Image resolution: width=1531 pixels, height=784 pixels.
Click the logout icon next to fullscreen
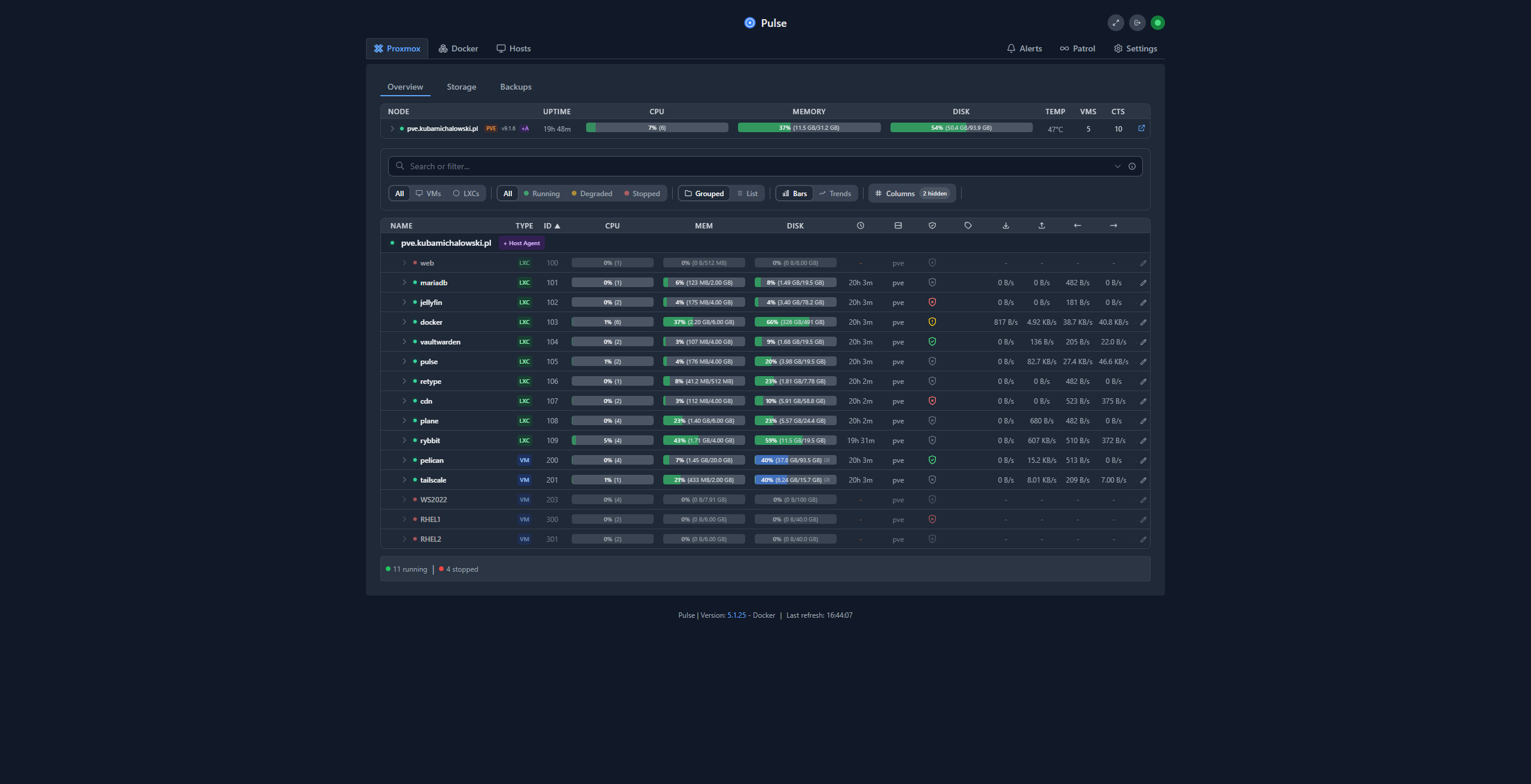pos(1137,23)
